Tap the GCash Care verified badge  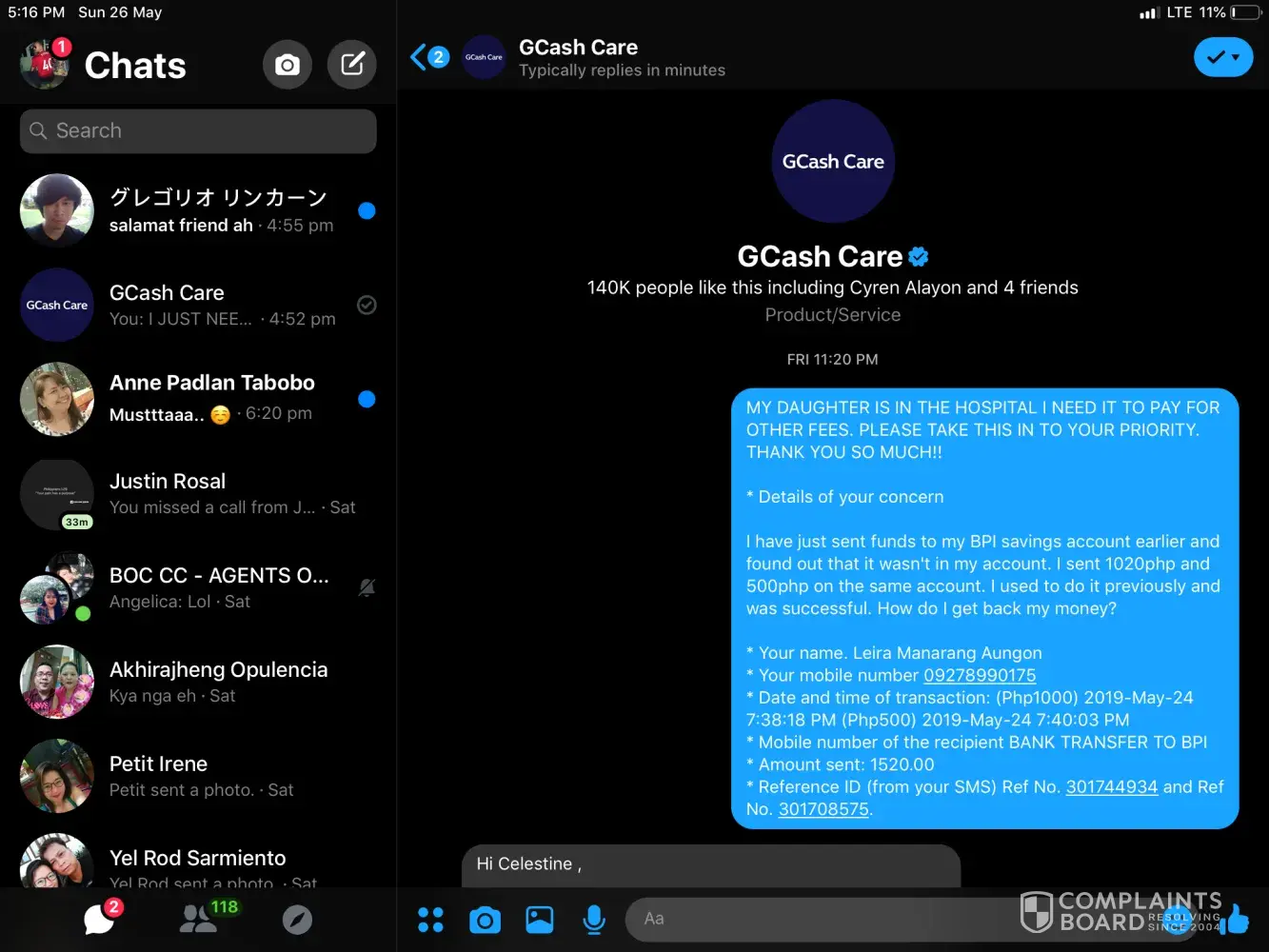[919, 256]
